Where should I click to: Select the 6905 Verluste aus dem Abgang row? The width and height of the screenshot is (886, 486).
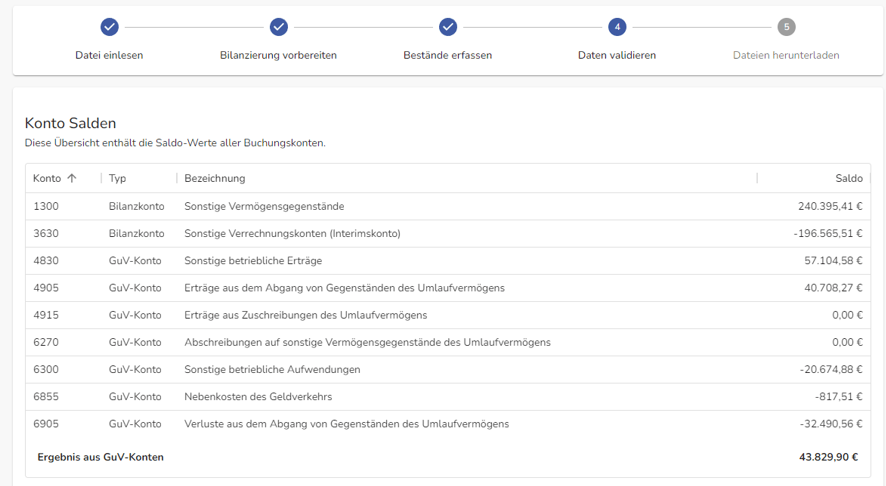click(x=448, y=423)
